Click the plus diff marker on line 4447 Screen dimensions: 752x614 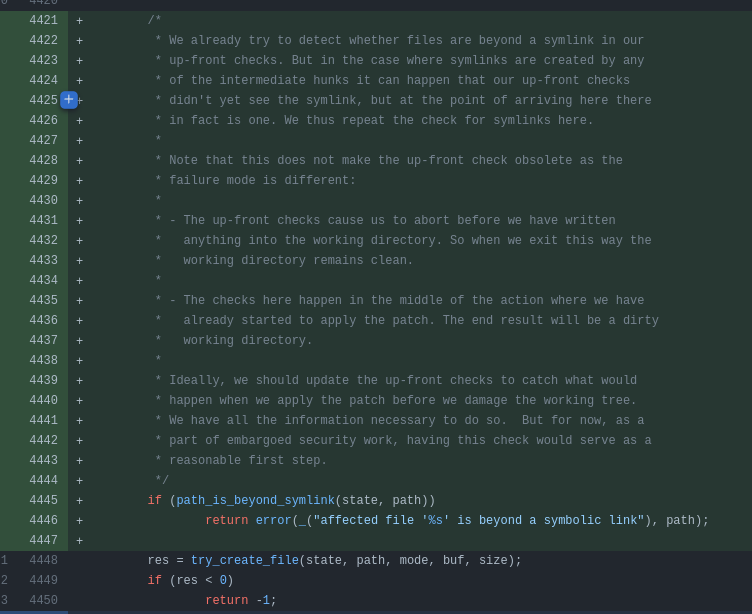[x=80, y=541]
